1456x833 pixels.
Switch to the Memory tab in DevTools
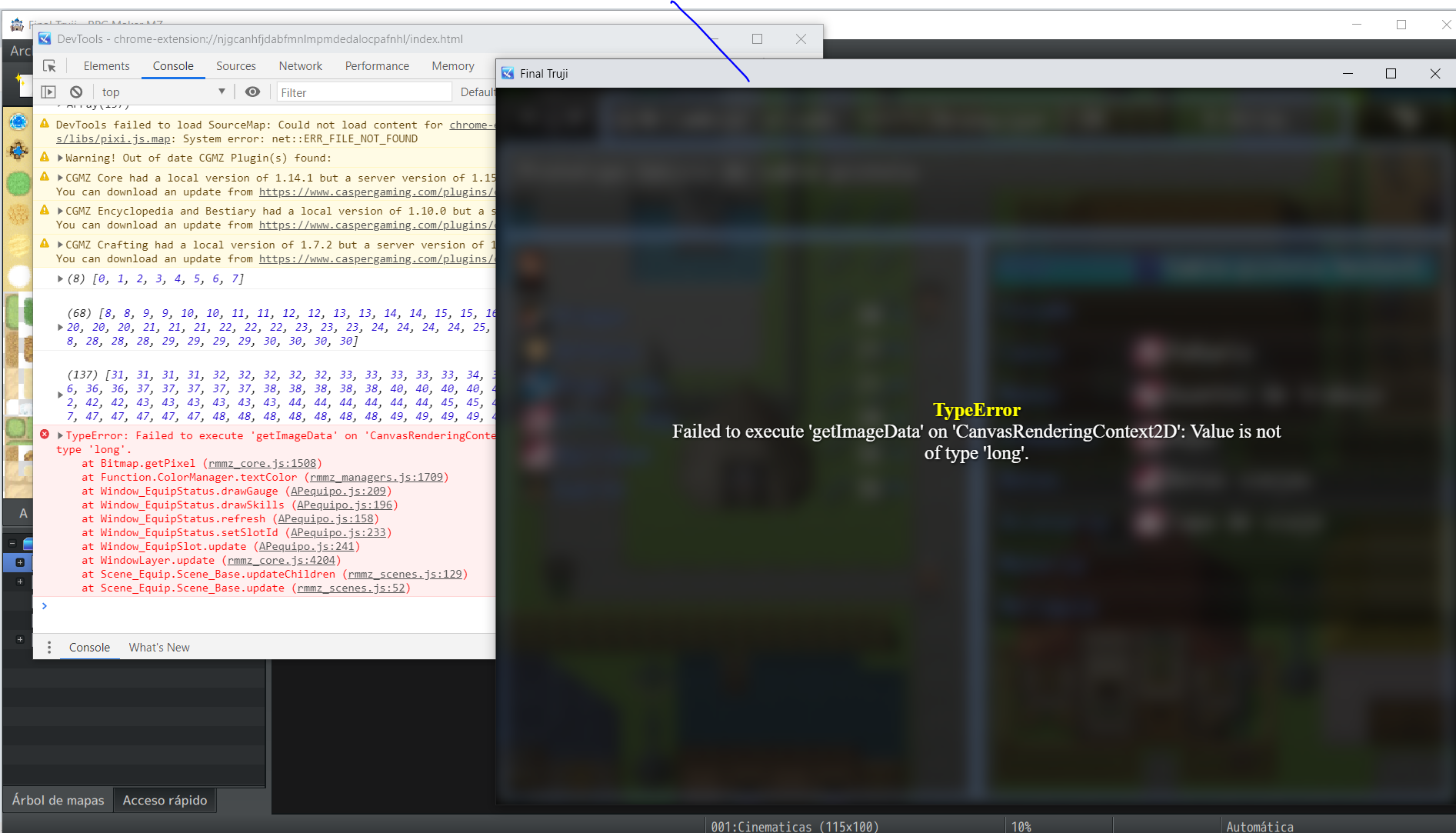[x=453, y=66]
